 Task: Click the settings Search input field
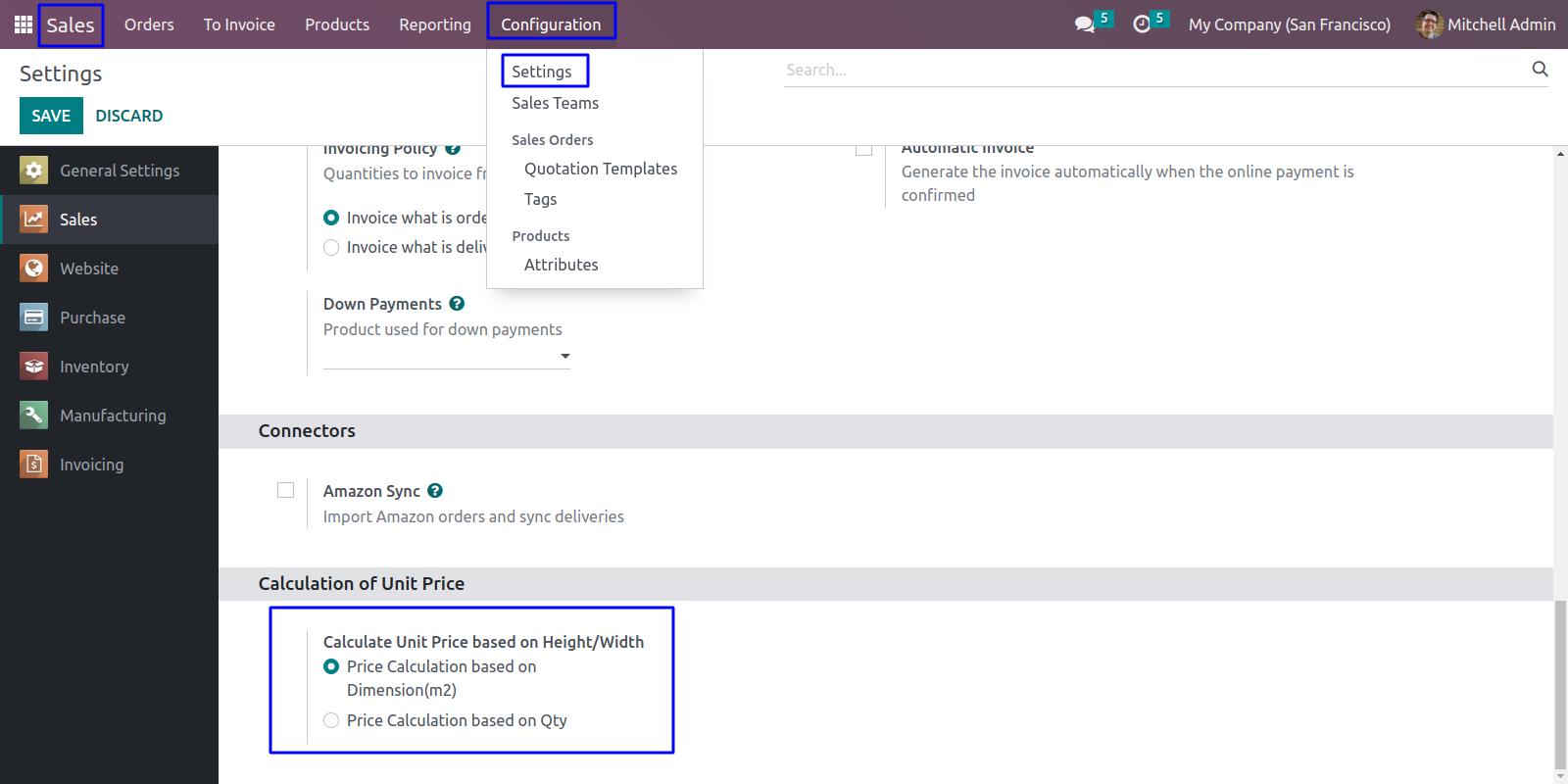click(1156, 70)
